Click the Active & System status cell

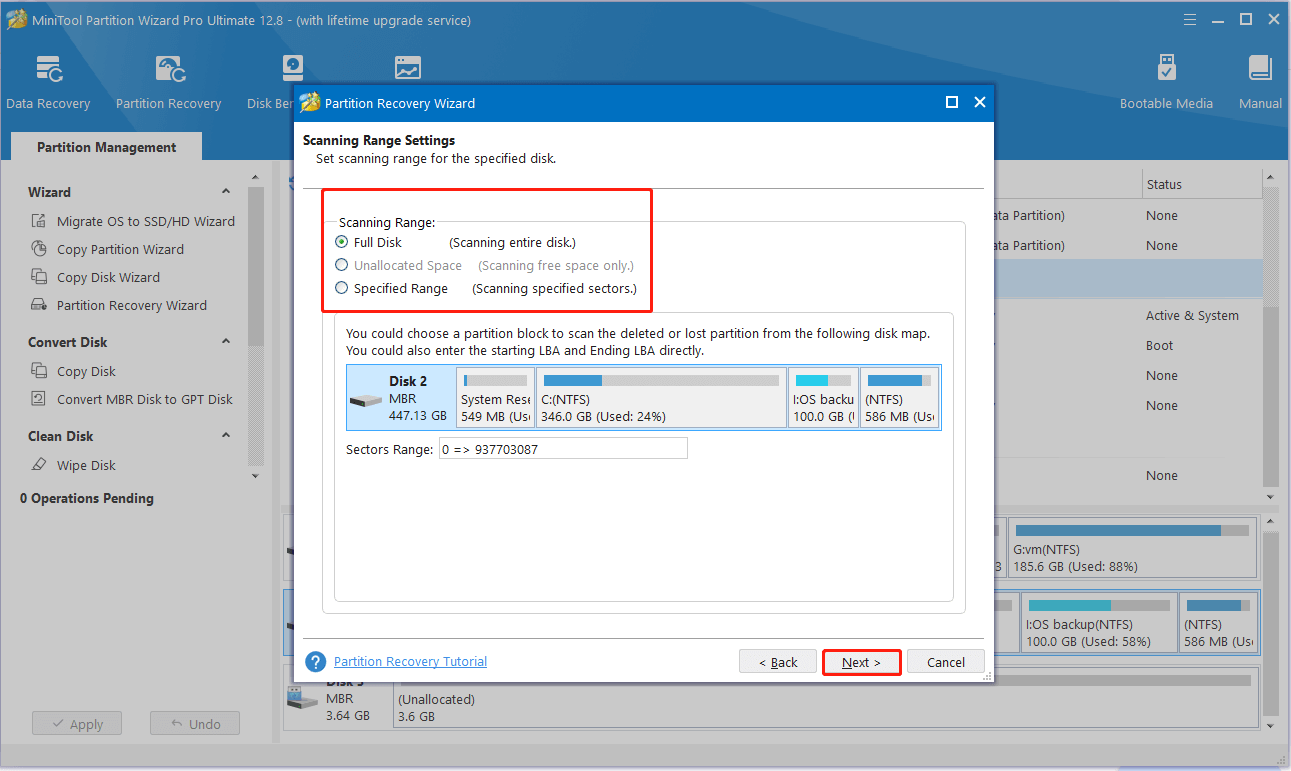[x=1192, y=315]
